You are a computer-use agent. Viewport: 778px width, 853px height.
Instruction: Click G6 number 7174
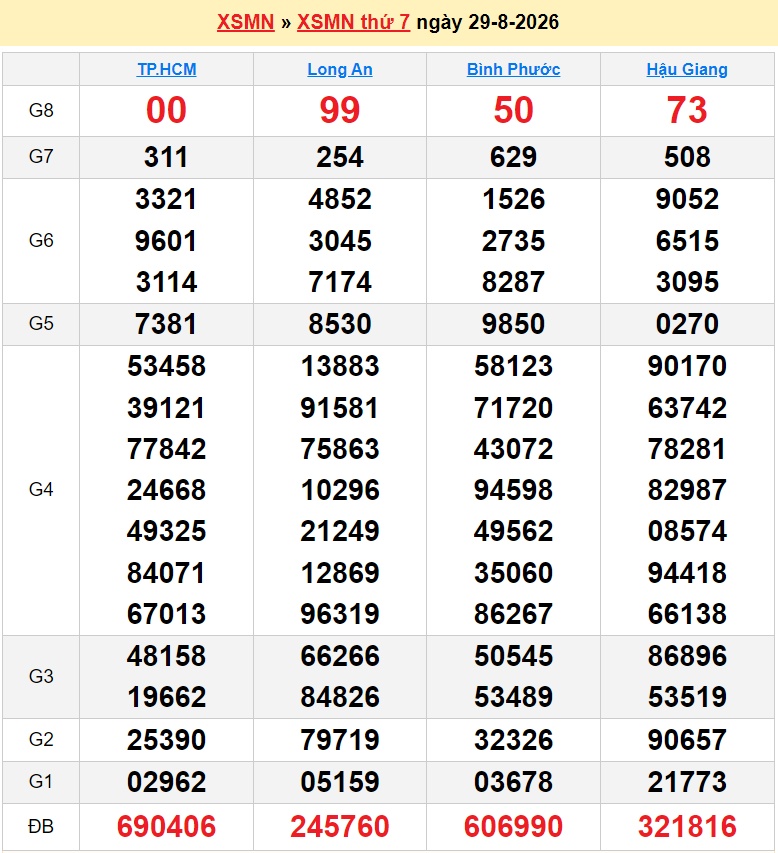click(x=339, y=282)
